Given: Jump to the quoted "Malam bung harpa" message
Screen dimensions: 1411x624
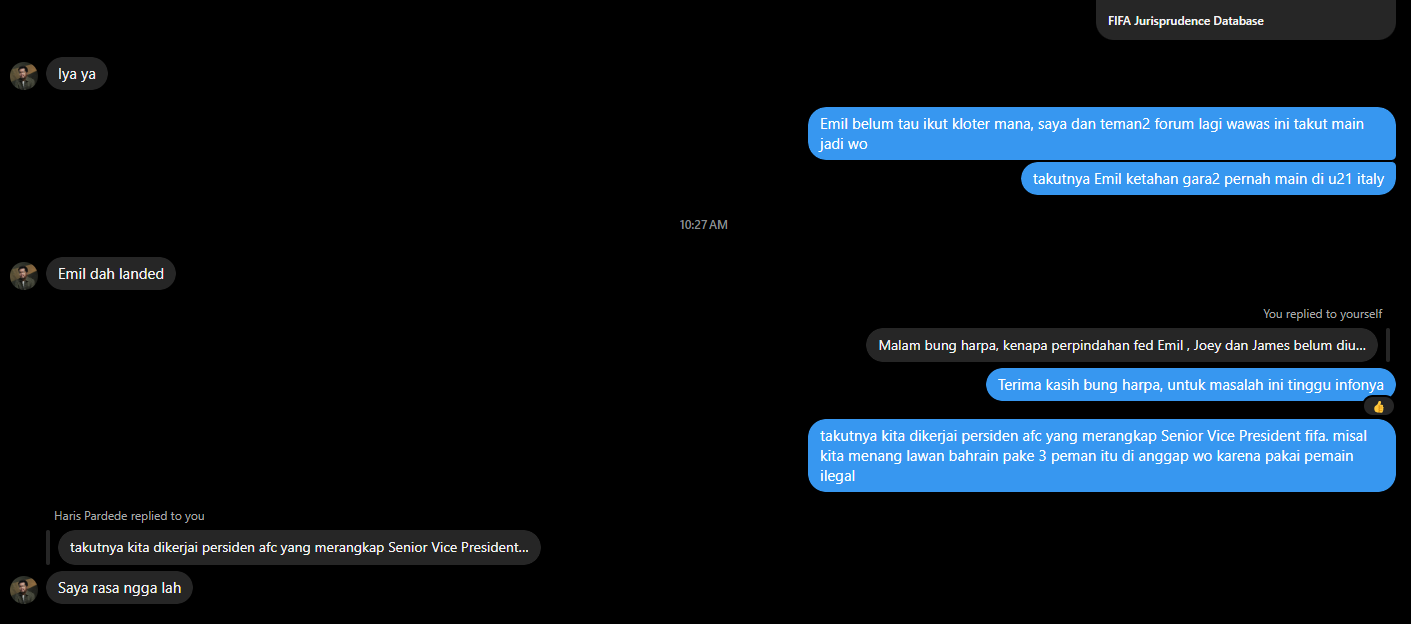Looking at the screenshot, I should pyautogui.click(x=1122, y=345).
